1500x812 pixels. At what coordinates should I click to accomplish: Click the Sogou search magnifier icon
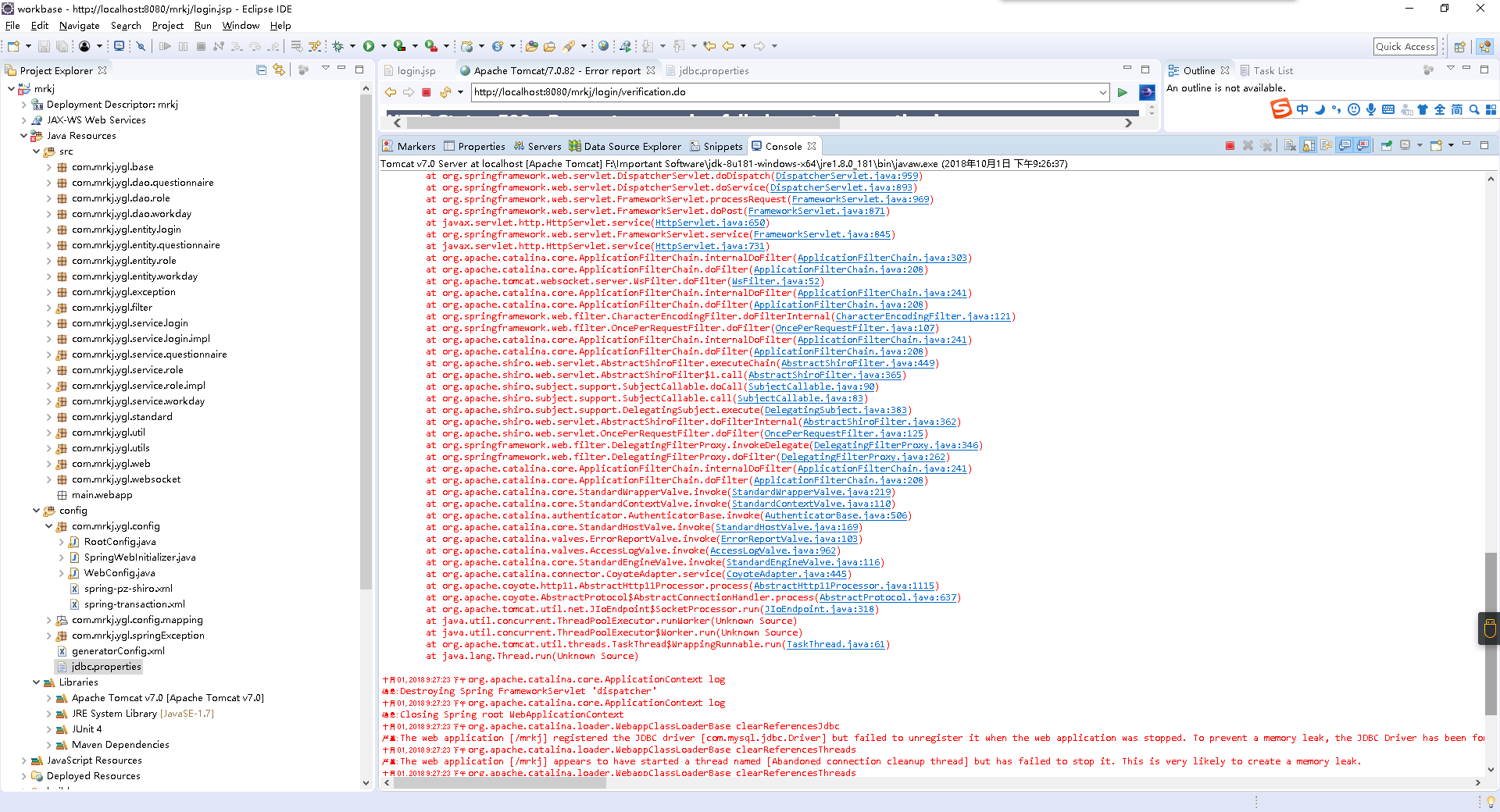click(1474, 109)
